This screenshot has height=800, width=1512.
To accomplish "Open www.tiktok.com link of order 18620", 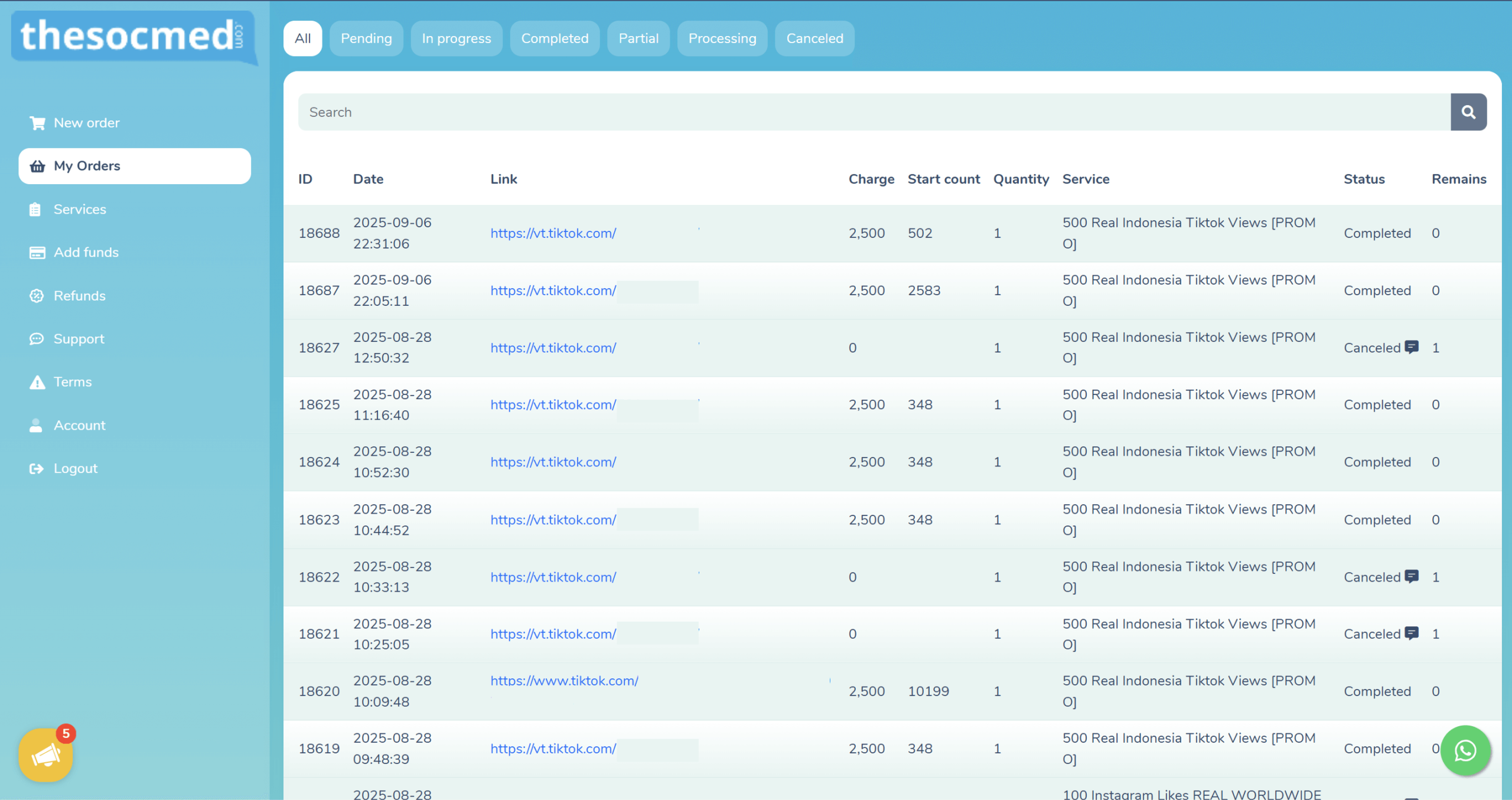I will pyautogui.click(x=564, y=681).
